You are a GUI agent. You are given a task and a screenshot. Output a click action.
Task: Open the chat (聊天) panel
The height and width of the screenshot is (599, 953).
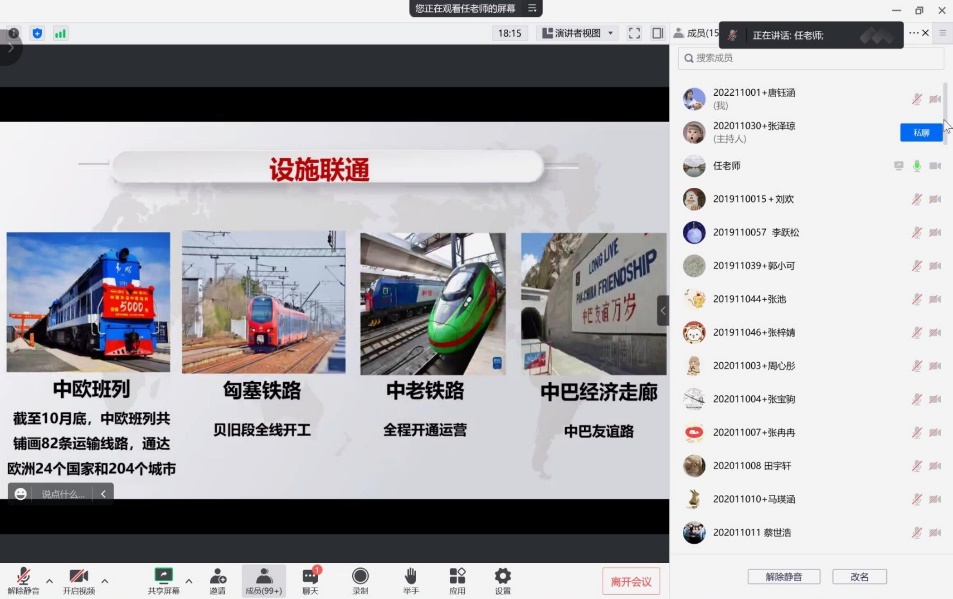[310, 576]
